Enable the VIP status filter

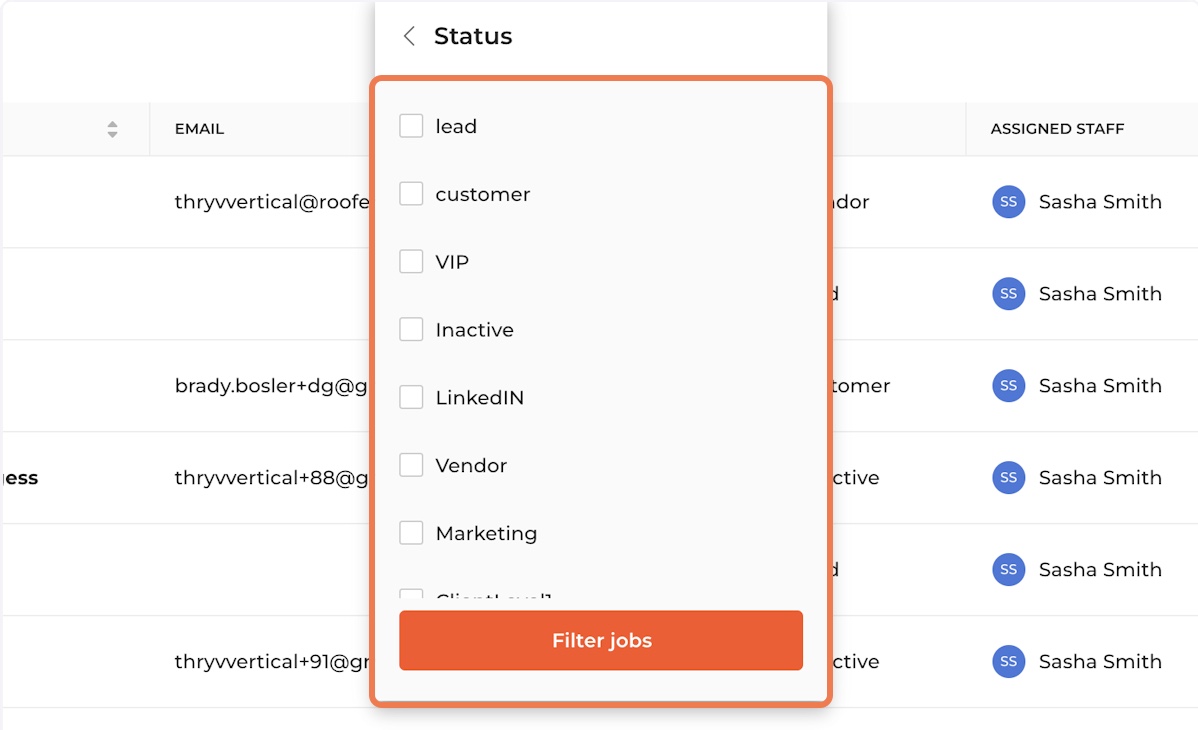pos(411,261)
